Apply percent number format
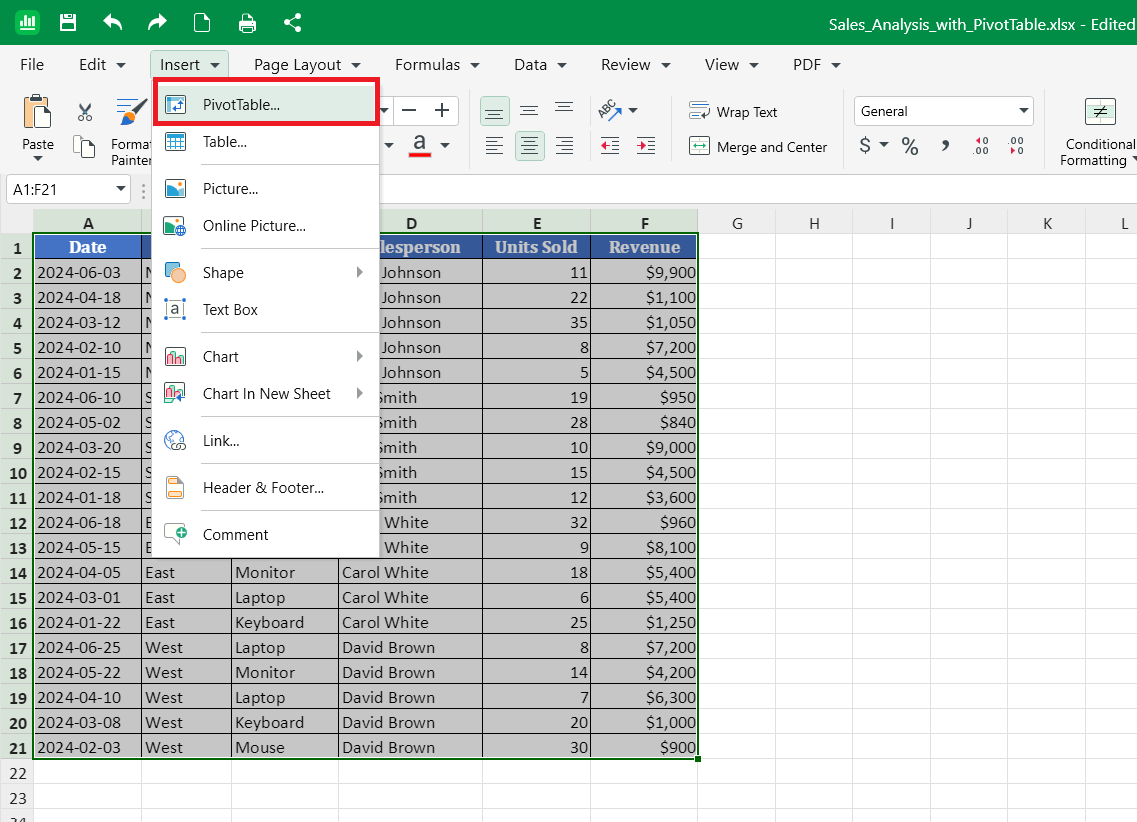The width and height of the screenshot is (1137, 822). (909, 146)
